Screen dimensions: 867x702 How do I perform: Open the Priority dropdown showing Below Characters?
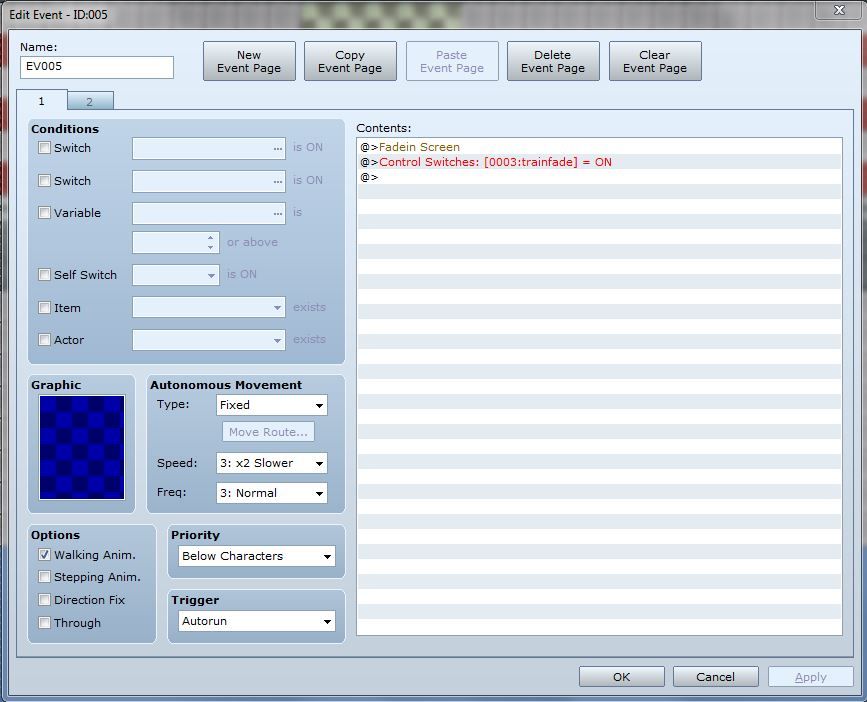pos(256,556)
